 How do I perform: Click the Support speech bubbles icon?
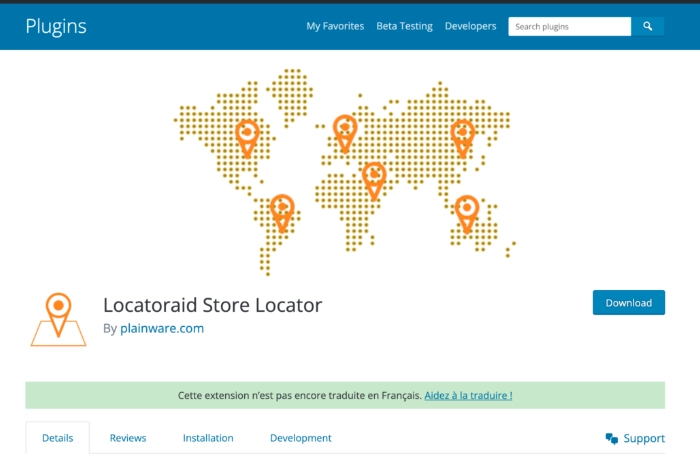(612, 438)
